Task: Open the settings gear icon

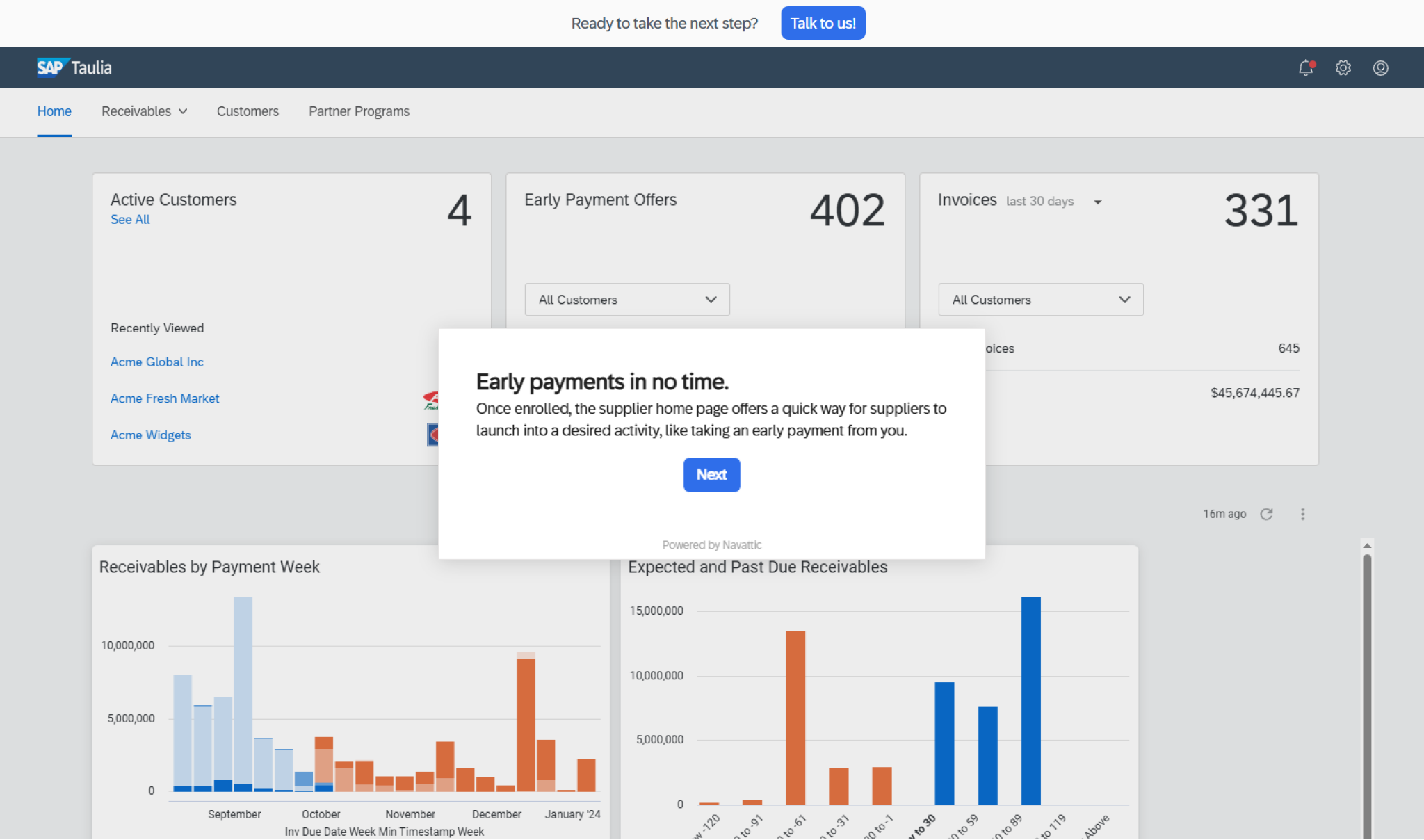Action: (1343, 67)
